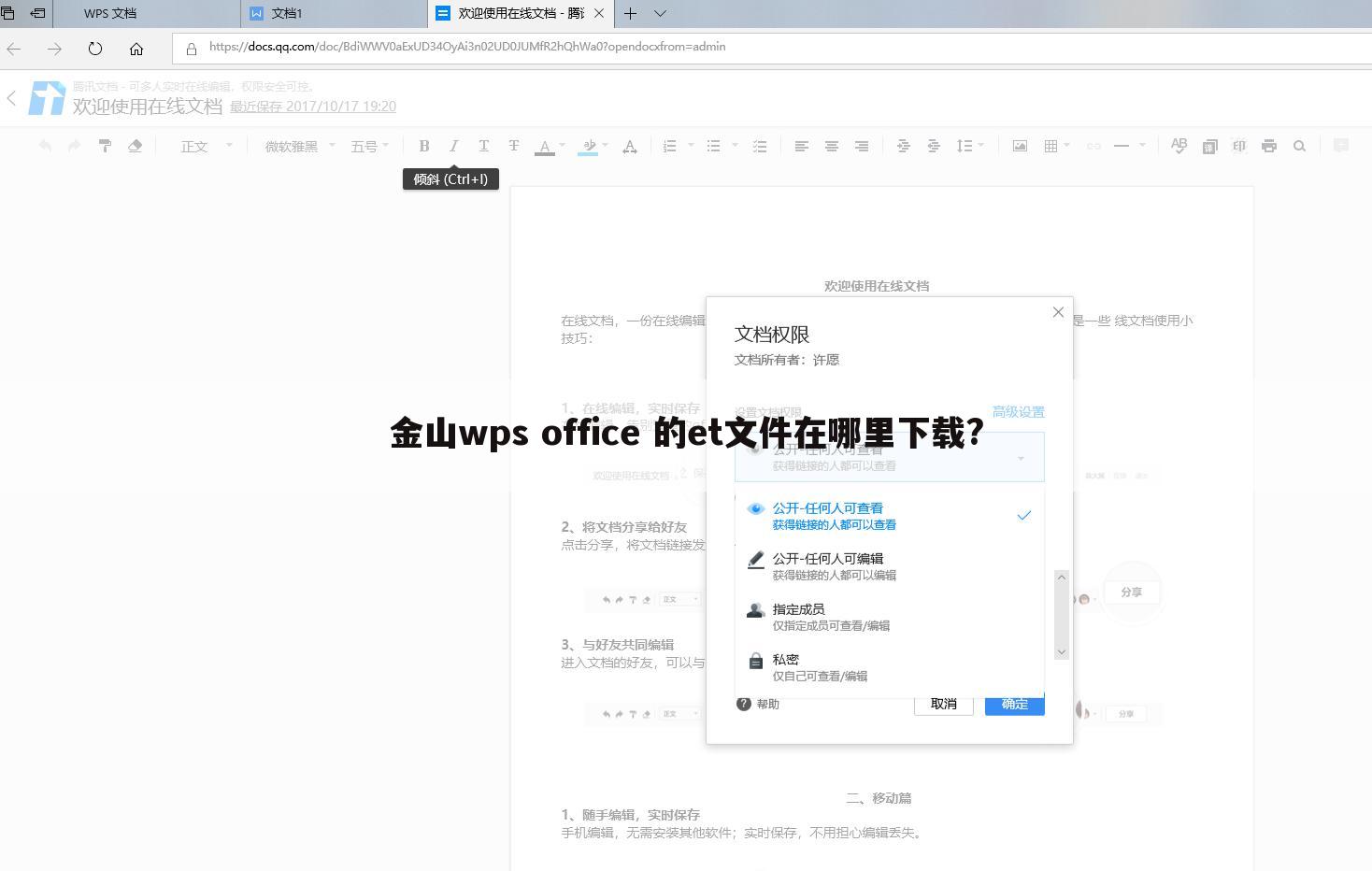This screenshot has height=871, width=1372.
Task: Select 公开-任何人可编辑 option
Action: (889, 566)
